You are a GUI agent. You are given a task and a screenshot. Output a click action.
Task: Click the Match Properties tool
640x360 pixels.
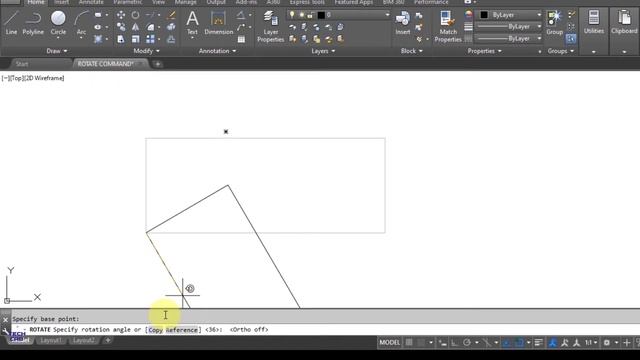tap(448, 27)
